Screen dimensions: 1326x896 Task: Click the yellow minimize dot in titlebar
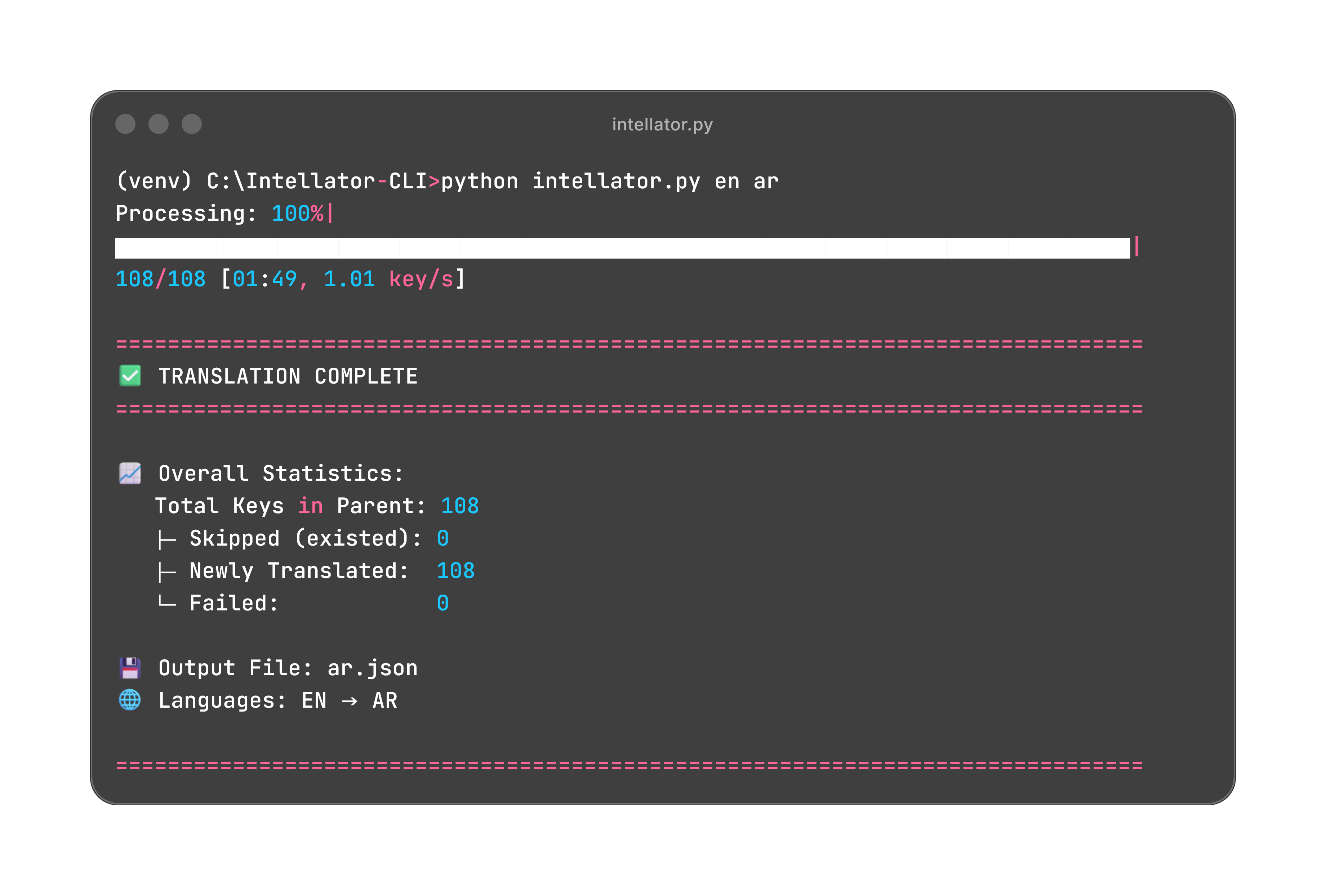[x=159, y=124]
